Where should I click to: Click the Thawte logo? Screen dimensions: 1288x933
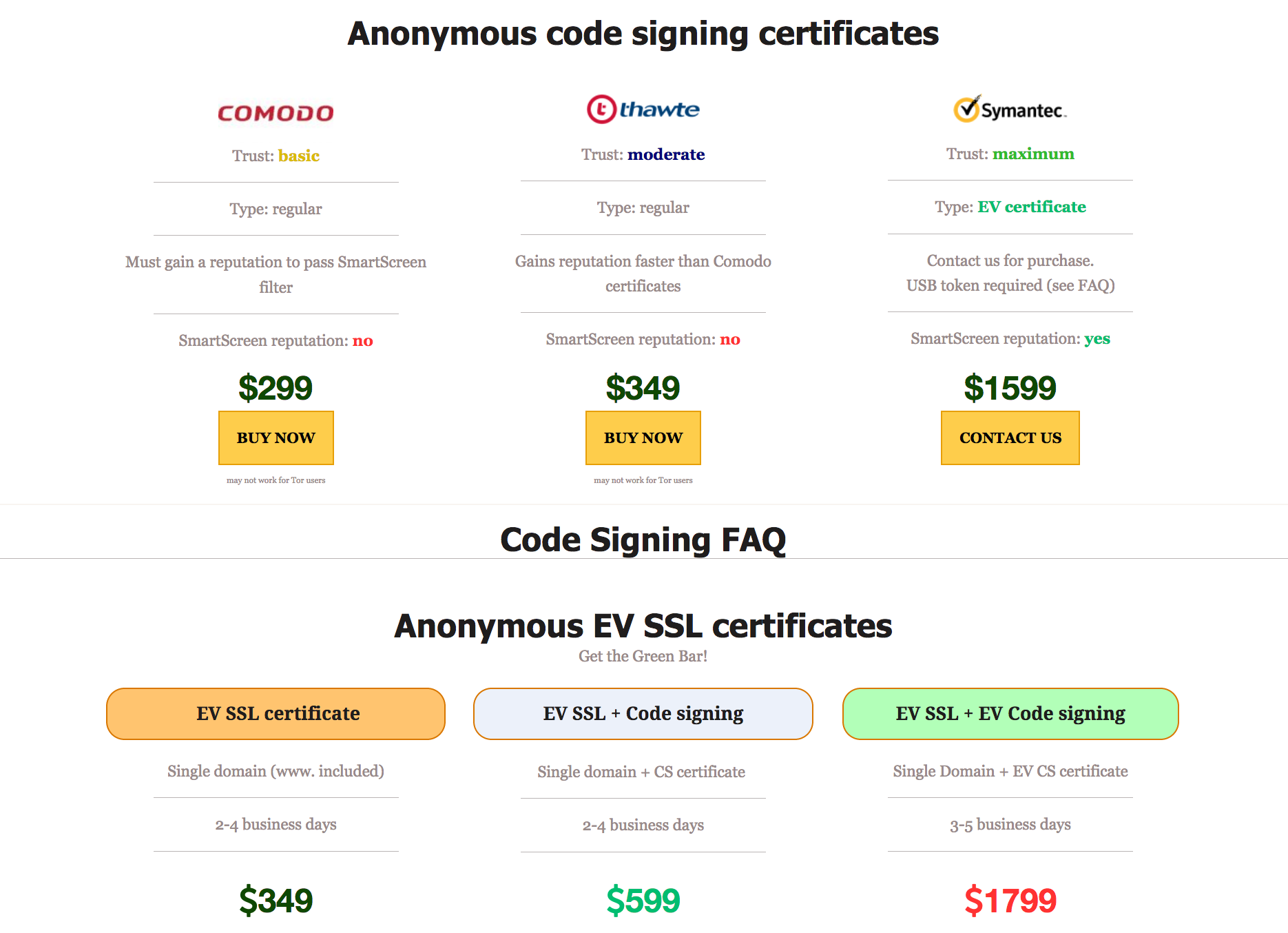[x=643, y=109]
